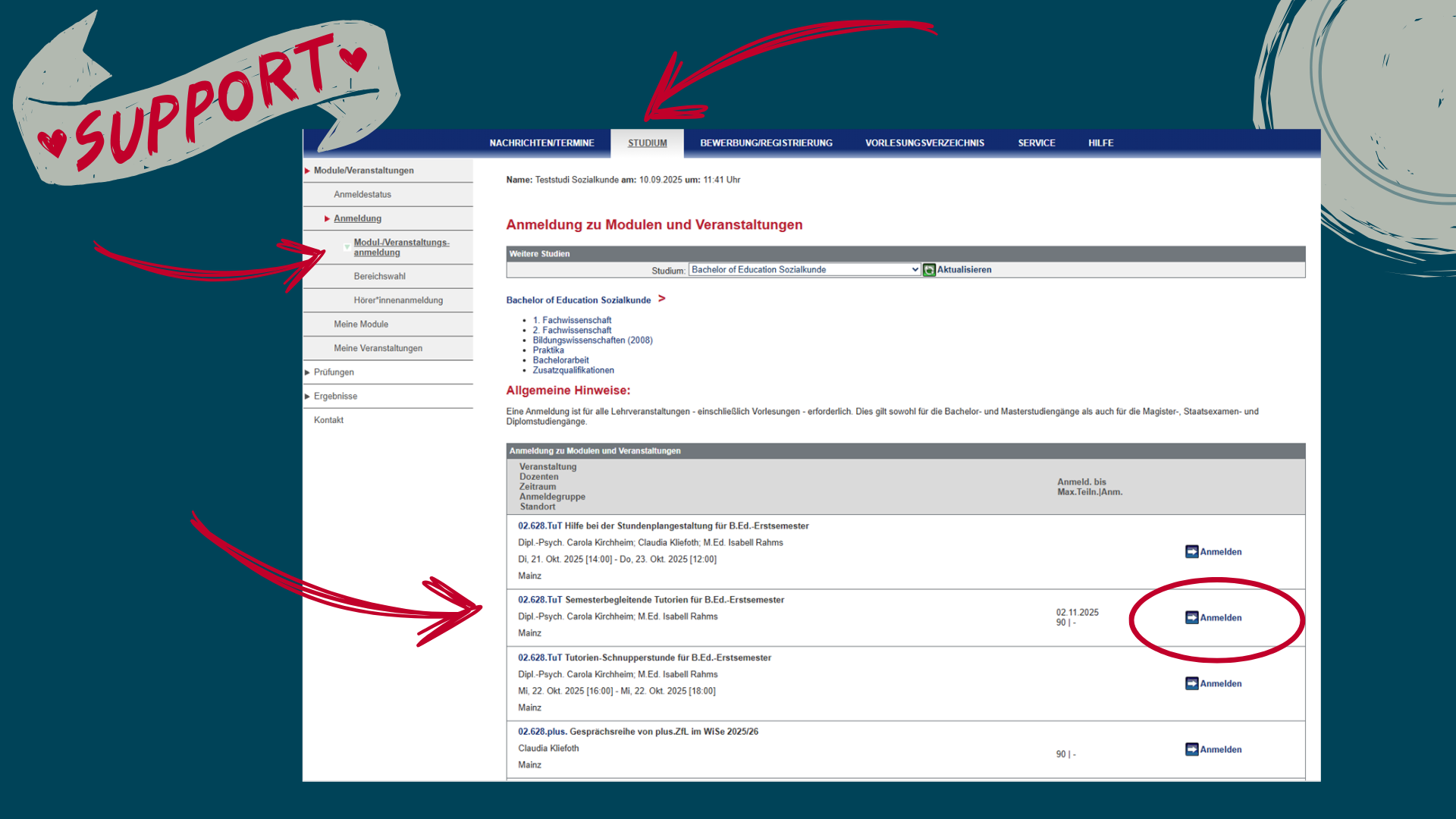Expand the Ergebnisse sidebar section

click(335, 397)
